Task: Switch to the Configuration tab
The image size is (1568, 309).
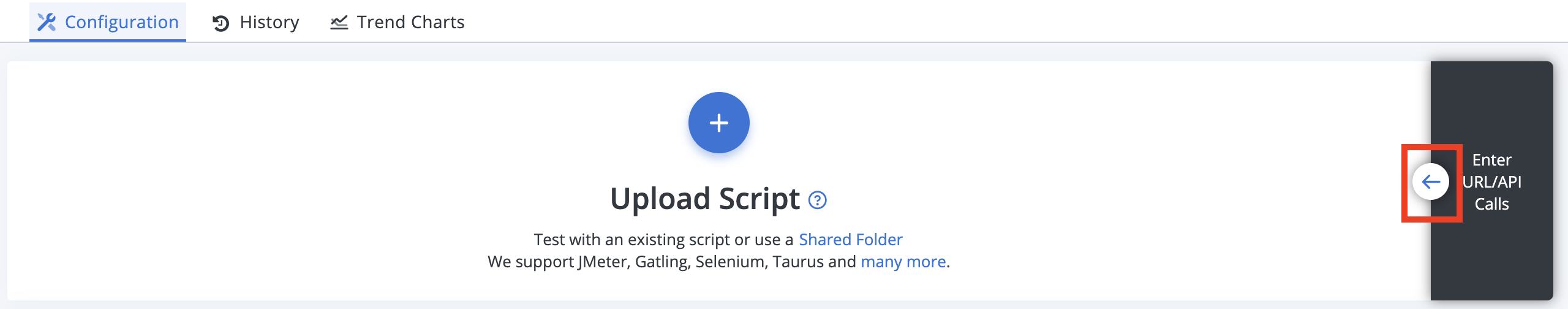Action: pyautogui.click(x=108, y=22)
